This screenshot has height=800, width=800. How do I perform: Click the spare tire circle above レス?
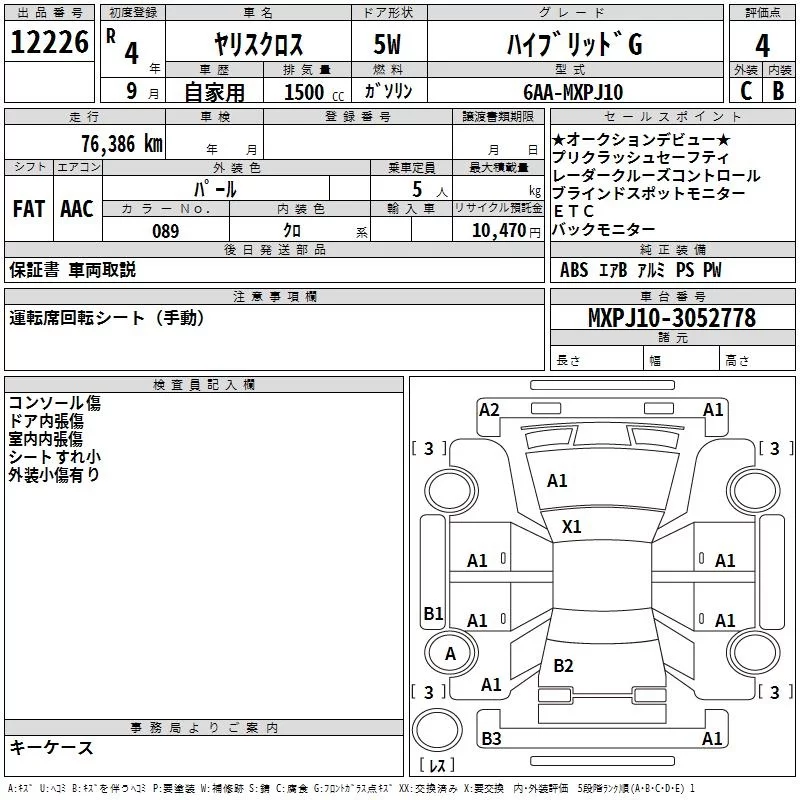pyautogui.click(x=437, y=730)
